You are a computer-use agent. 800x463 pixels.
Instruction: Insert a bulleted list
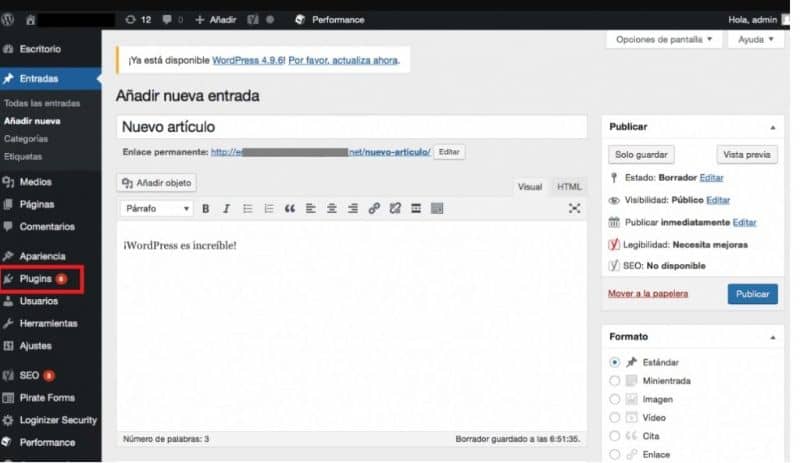point(247,208)
